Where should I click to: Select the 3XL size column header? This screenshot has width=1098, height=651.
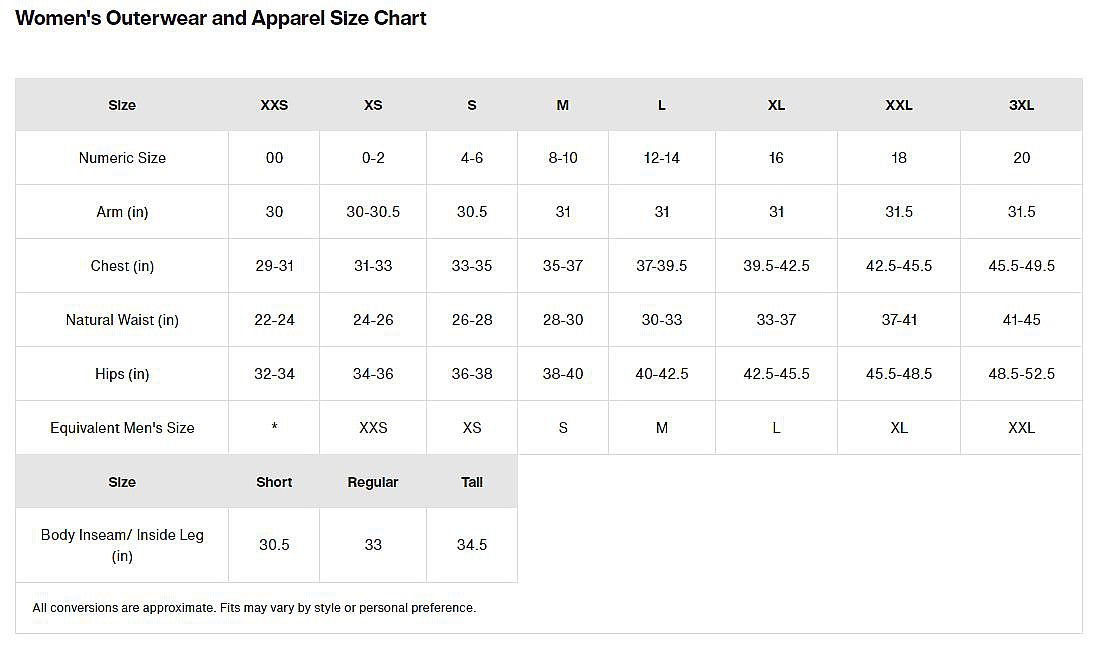1021,105
